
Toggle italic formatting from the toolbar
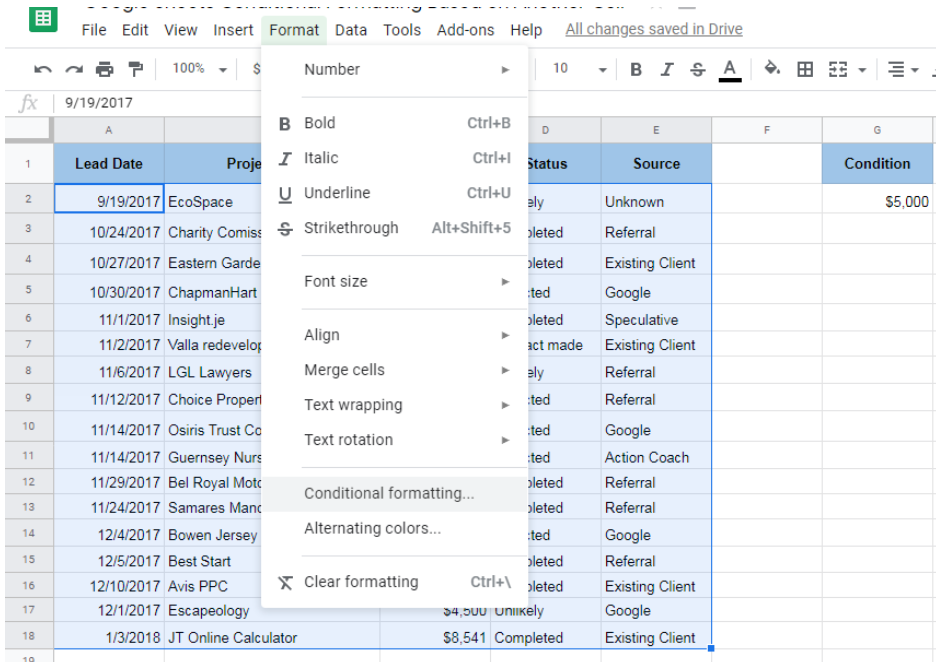pos(666,69)
